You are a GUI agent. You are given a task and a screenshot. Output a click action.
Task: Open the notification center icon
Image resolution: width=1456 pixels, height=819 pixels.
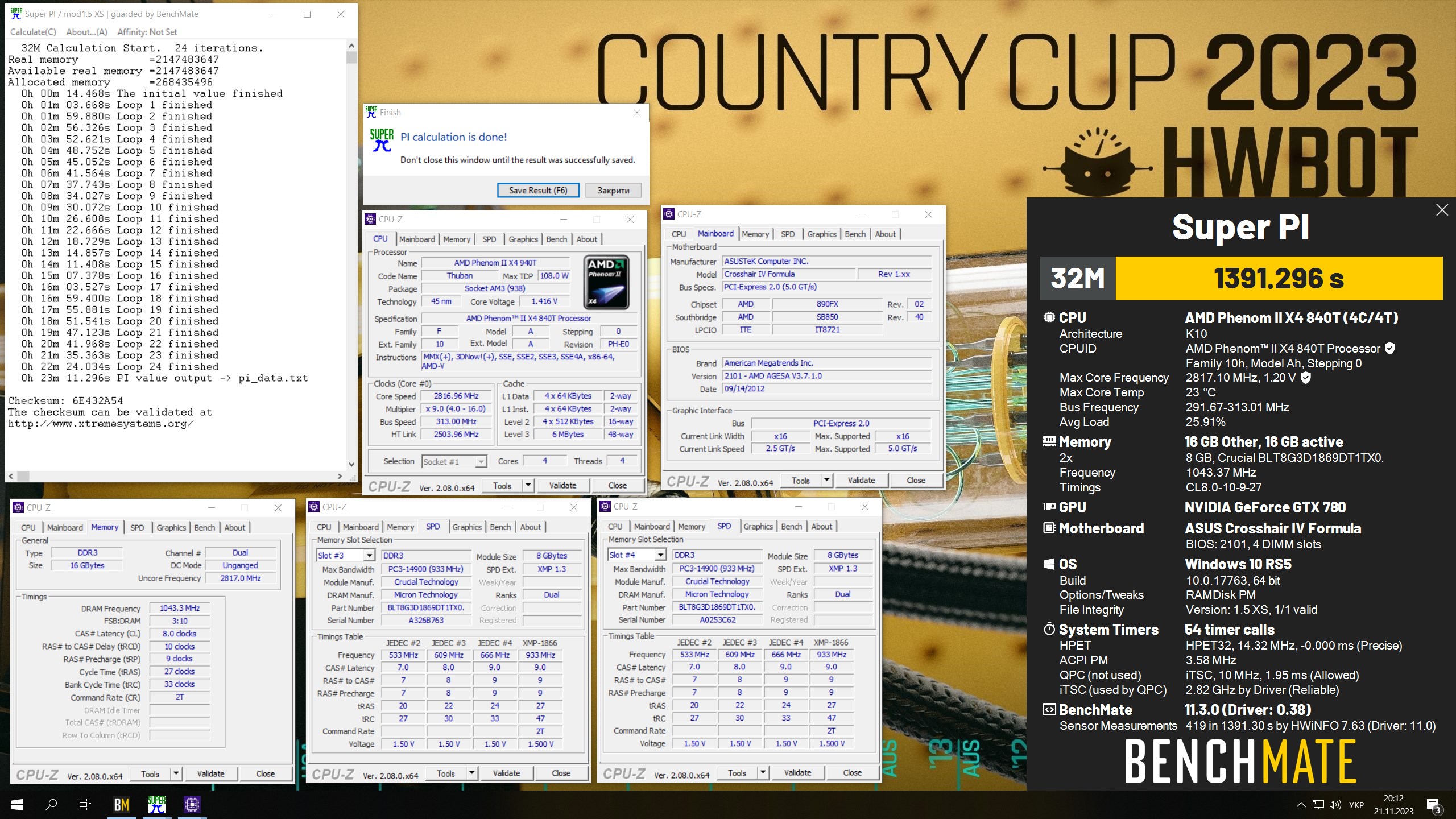tap(1433, 805)
